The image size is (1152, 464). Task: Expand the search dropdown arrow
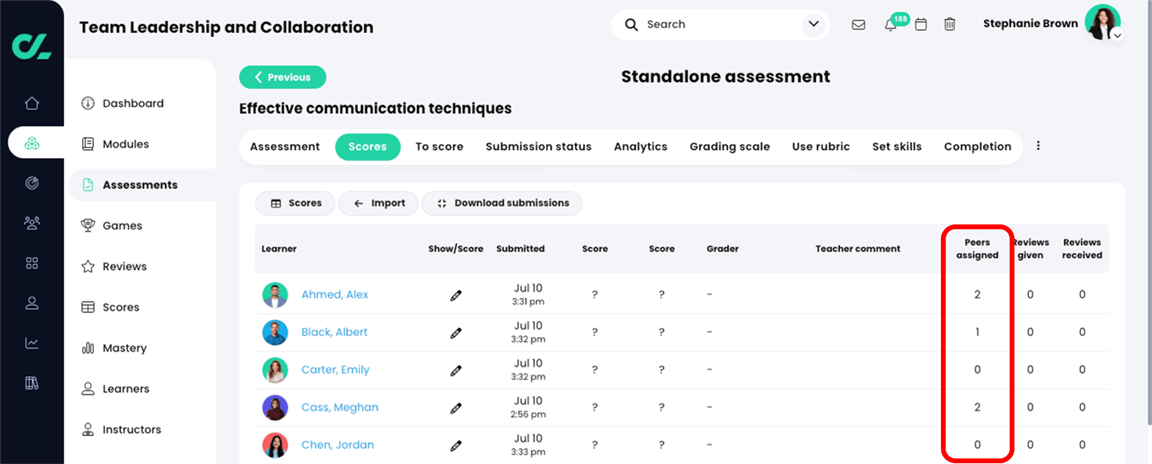point(811,24)
